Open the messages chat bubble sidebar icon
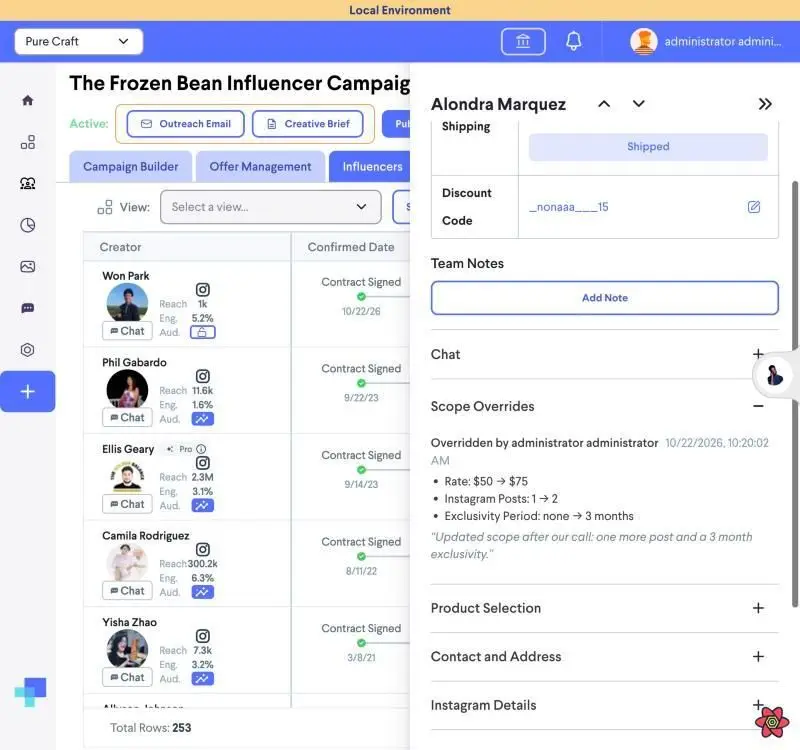This screenshot has height=750, width=800. coord(28,308)
